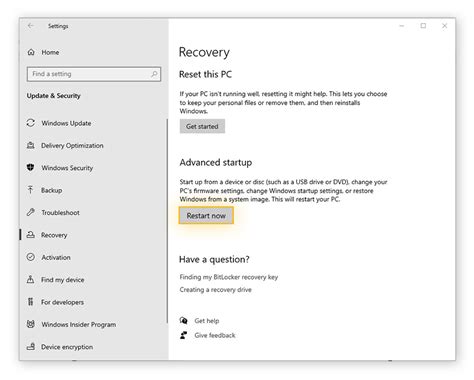This screenshot has height=380, width=474.
Task: Open For developers settings
Action: coord(62,302)
